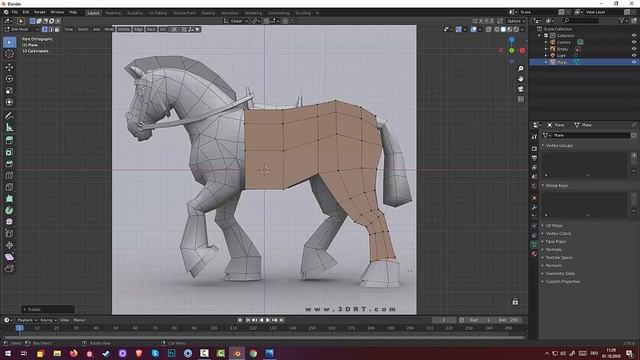Click the green Y axis gizmo
640x360 pixels.
511,51
